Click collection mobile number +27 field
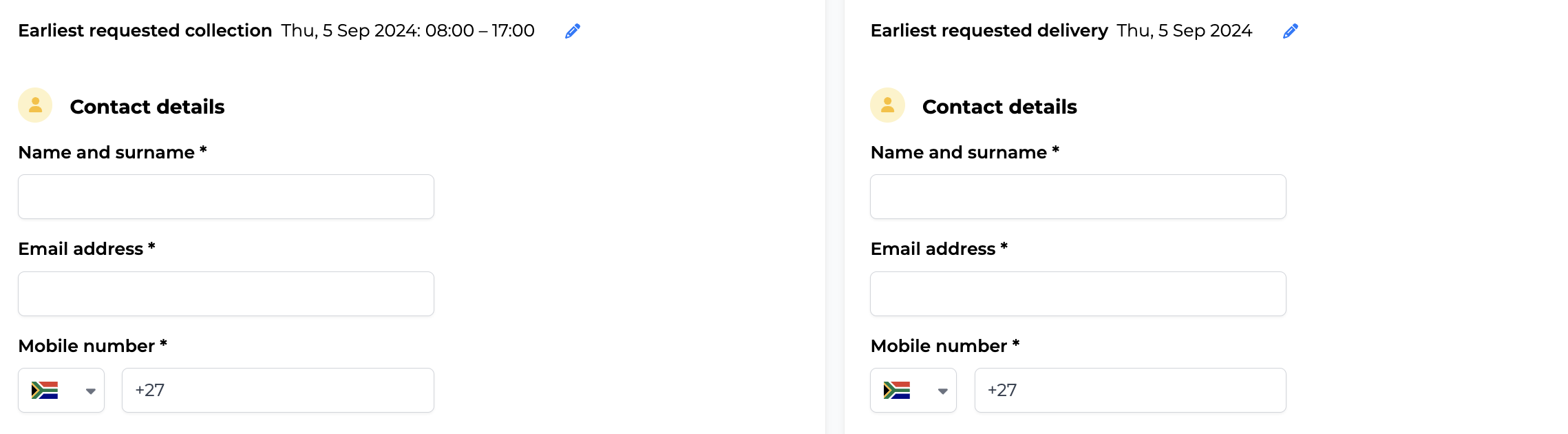The image size is (1568, 434). pos(278,391)
